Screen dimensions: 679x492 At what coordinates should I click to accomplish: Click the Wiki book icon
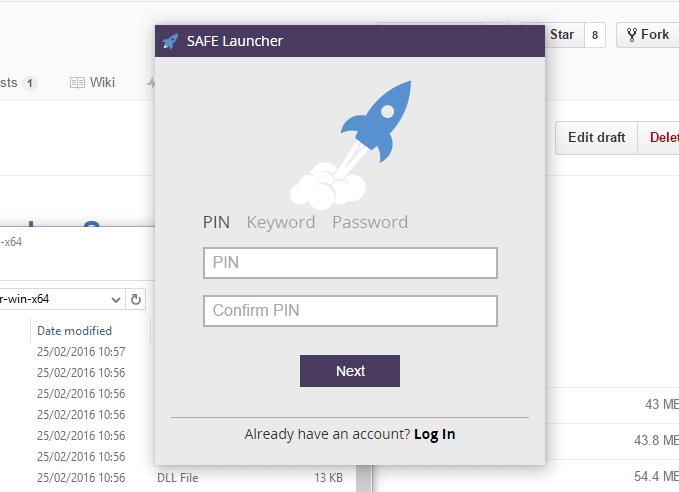[77, 83]
